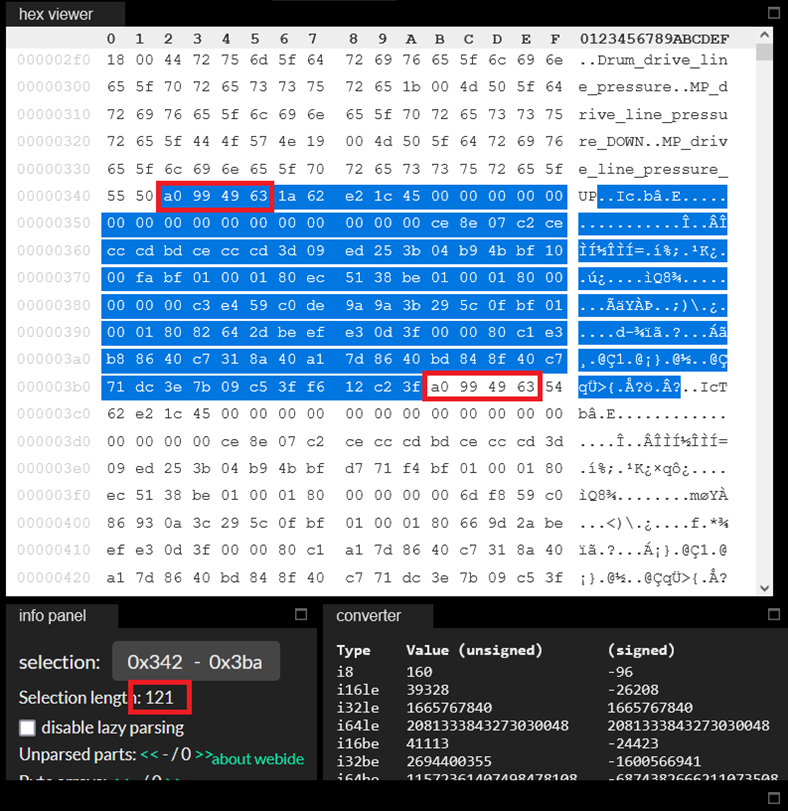Maximize the hex viewer panel

[x=774, y=13]
